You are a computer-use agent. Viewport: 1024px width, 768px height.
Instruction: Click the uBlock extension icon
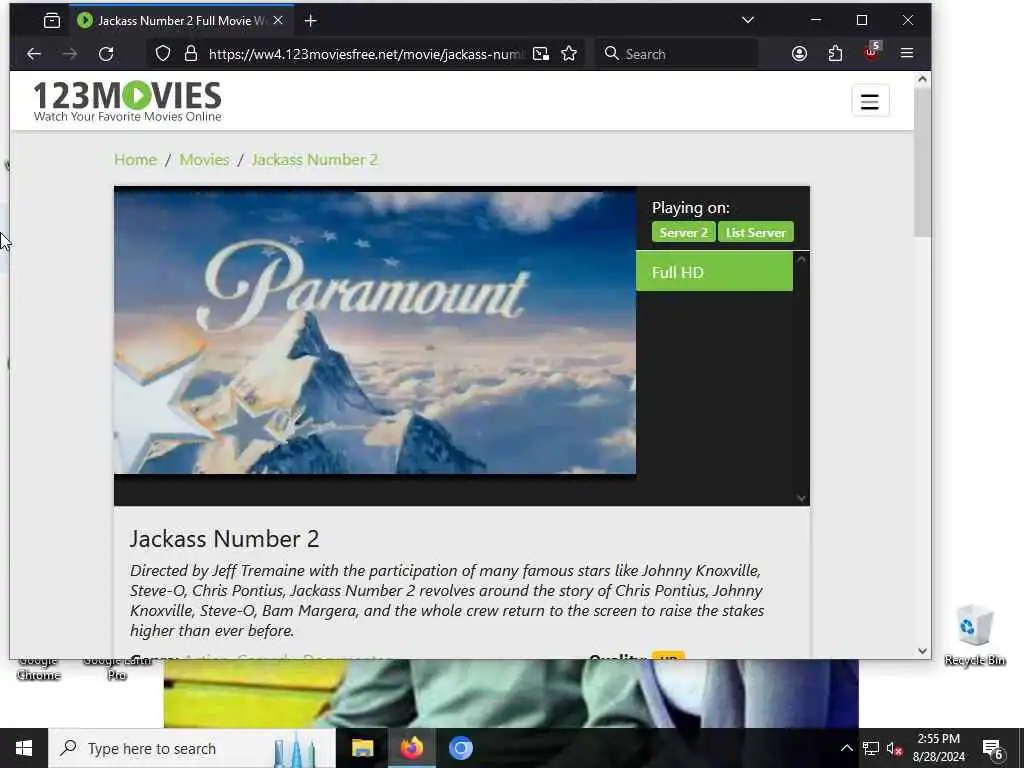(x=871, y=52)
